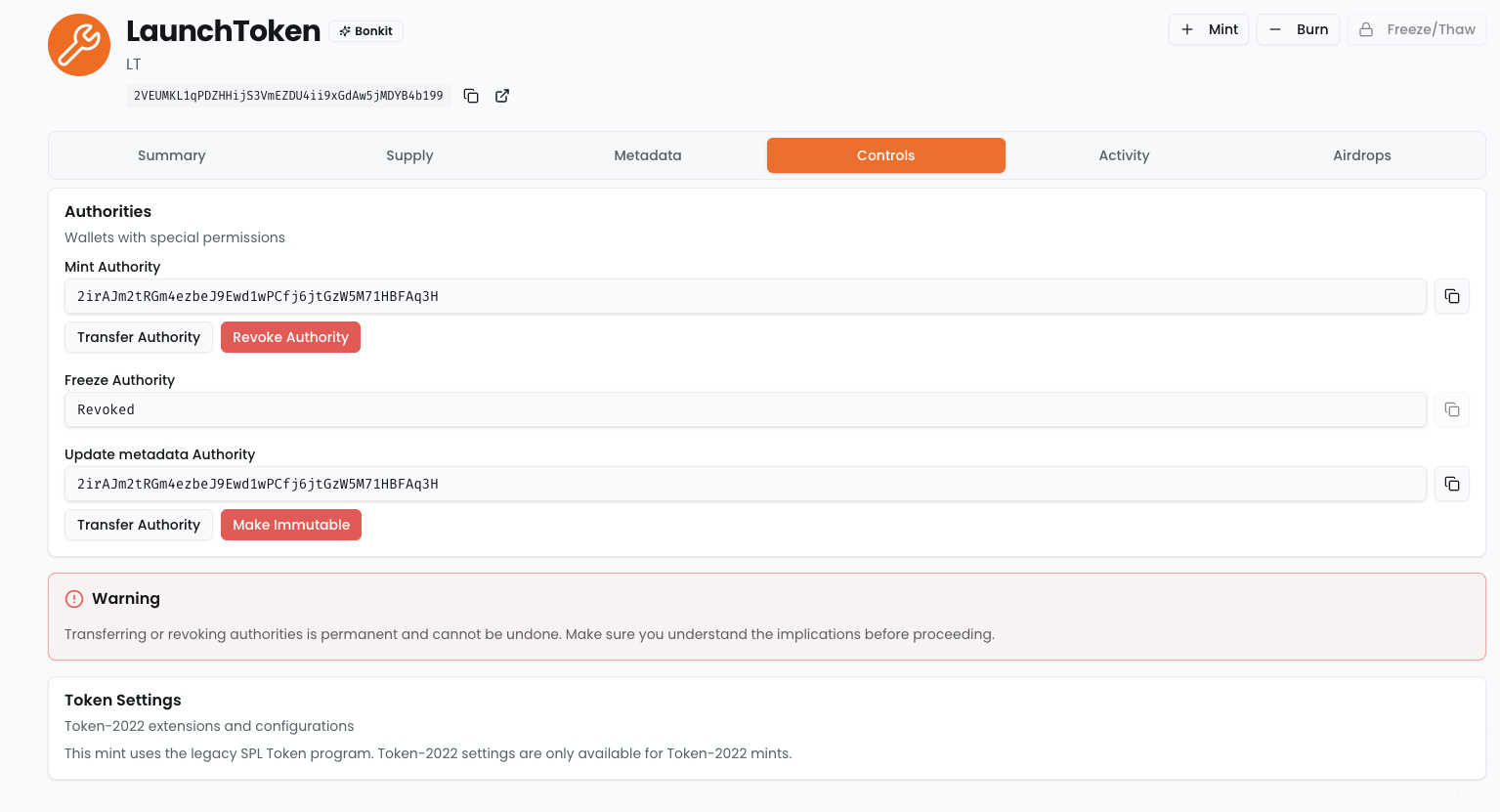Click the LaunchToken orange wrench logo
1500x812 pixels.
coord(79,45)
